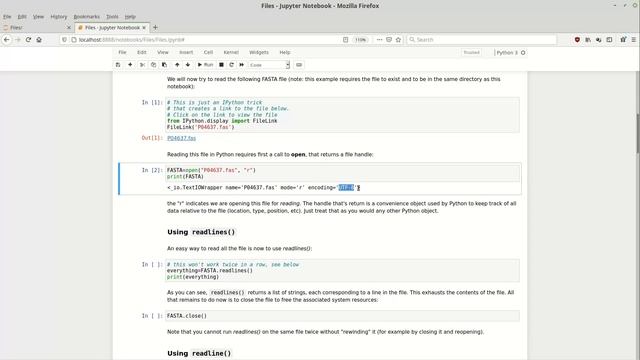The height and width of the screenshot is (360, 640).
Task: Insert a cell below using the plus icon
Action: [130, 65]
